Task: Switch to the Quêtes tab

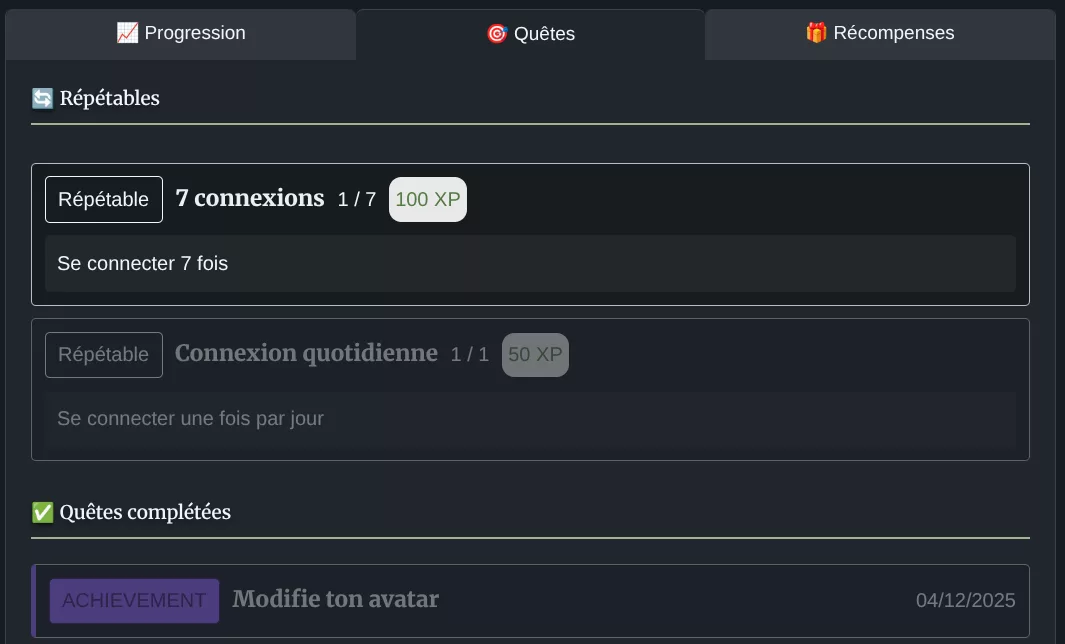Action: click(531, 34)
